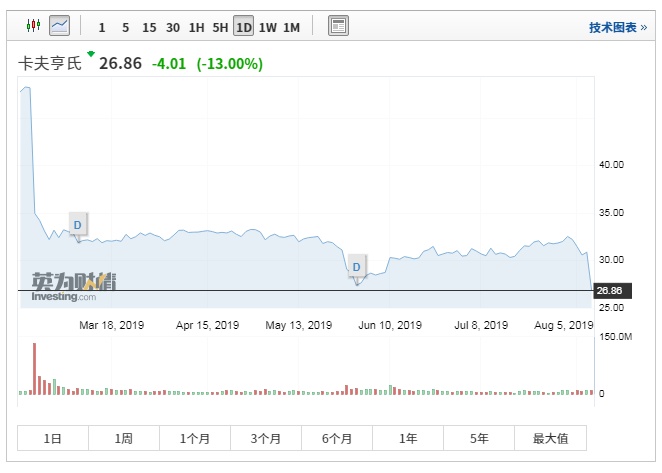The image size is (662, 473).
Task: Select the area line chart icon
Action: [59, 25]
